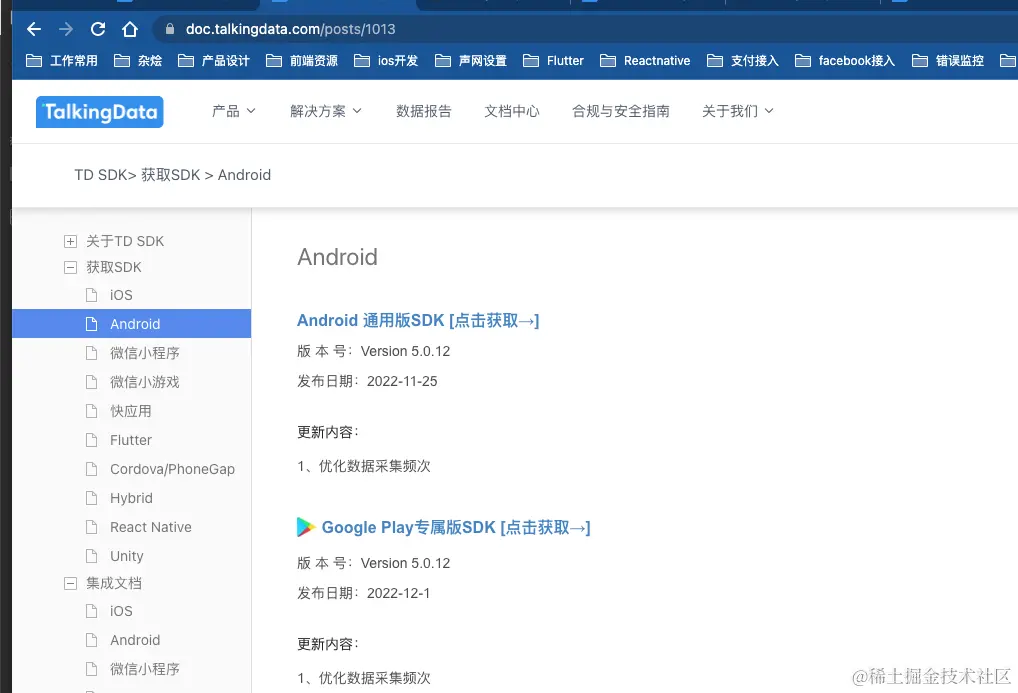The width and height of the screenshot is (1018, 693).
Task: Select Flutter in the sidebar tree
Action: 130,440
